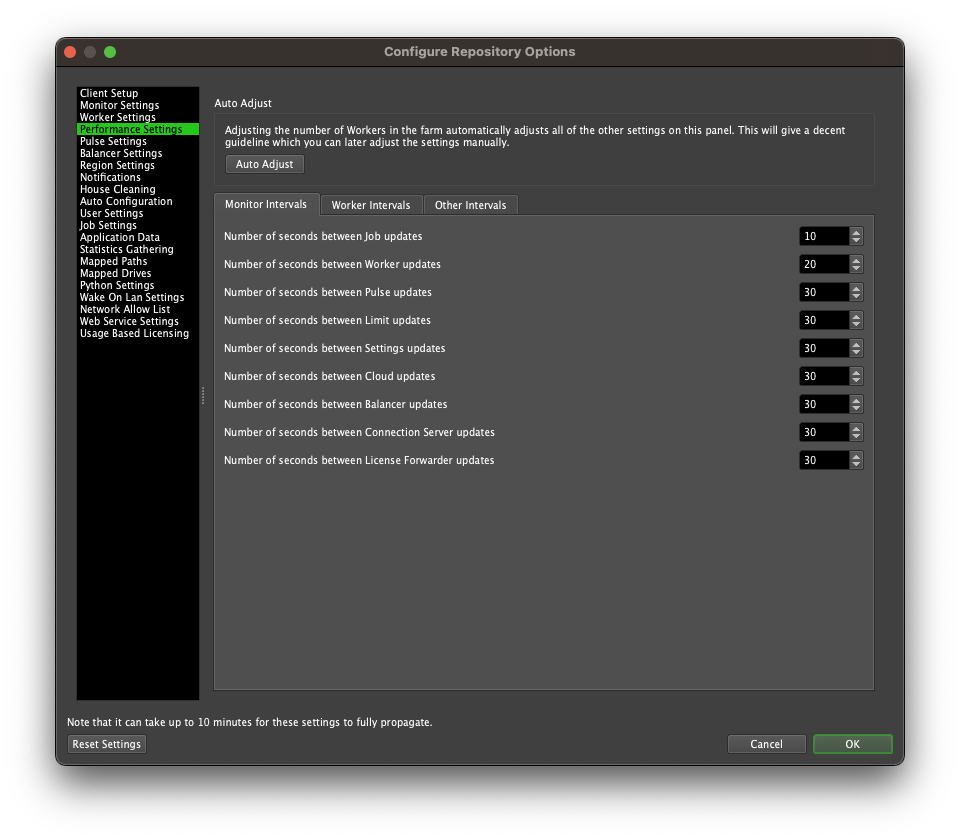Viewport: 960px width, 839px height.
Task: Click the Reset Settings button
Action: (107, 744)
